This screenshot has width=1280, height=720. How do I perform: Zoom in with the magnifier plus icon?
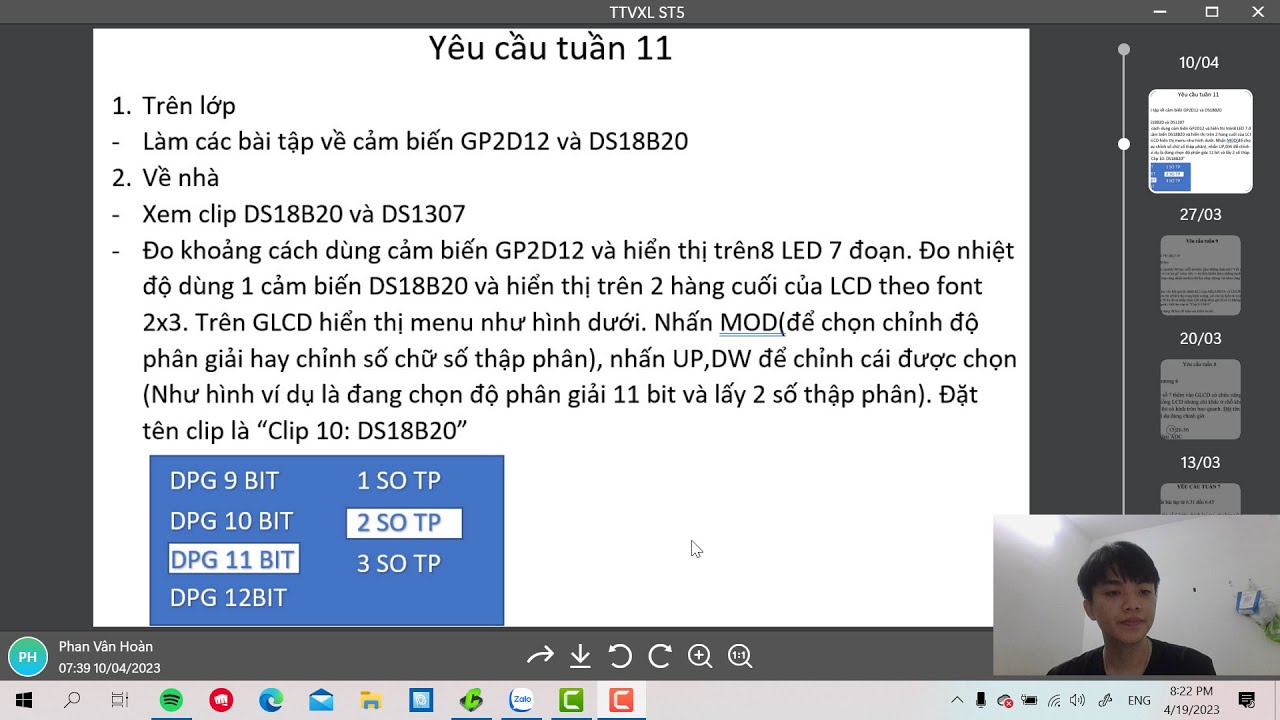[x=700, y=656]
